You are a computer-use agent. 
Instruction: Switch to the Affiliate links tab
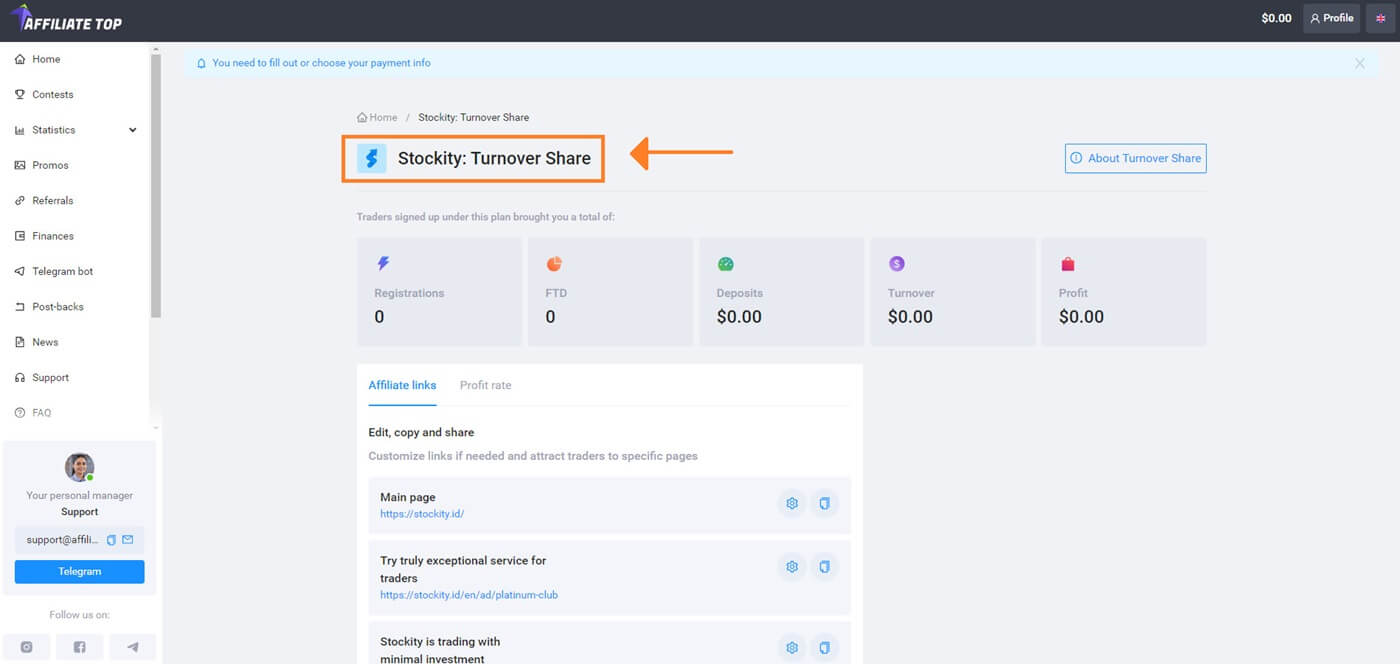(x=402, y=385)
